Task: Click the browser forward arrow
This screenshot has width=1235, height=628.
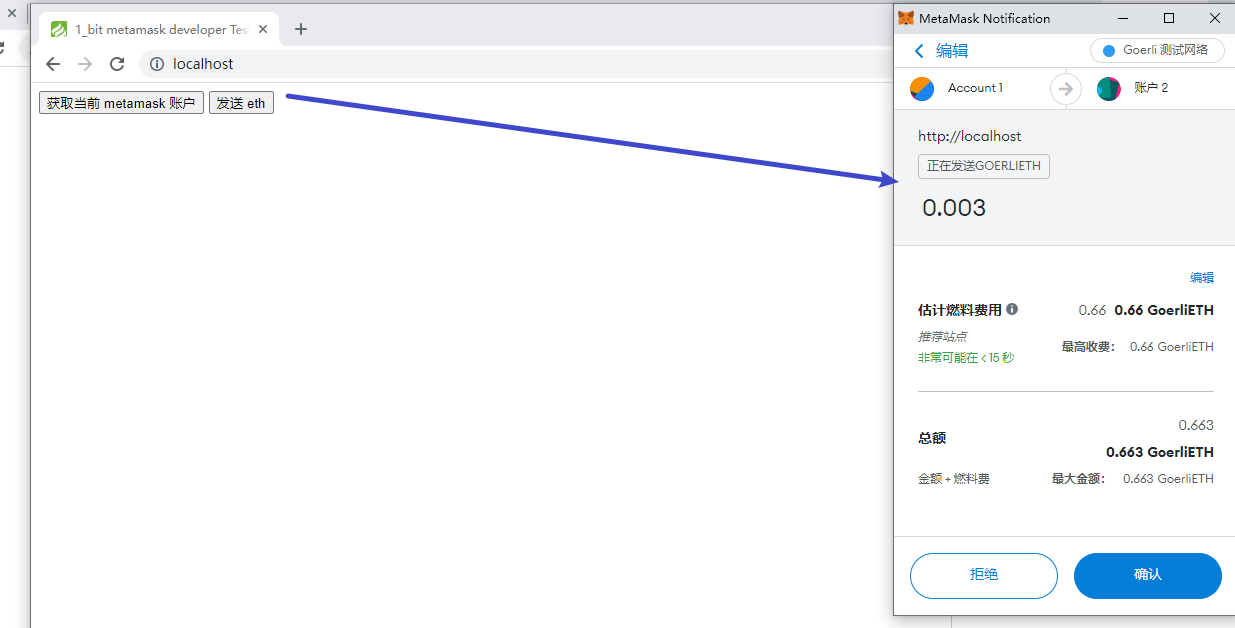Action: click(x=85, y=64)
